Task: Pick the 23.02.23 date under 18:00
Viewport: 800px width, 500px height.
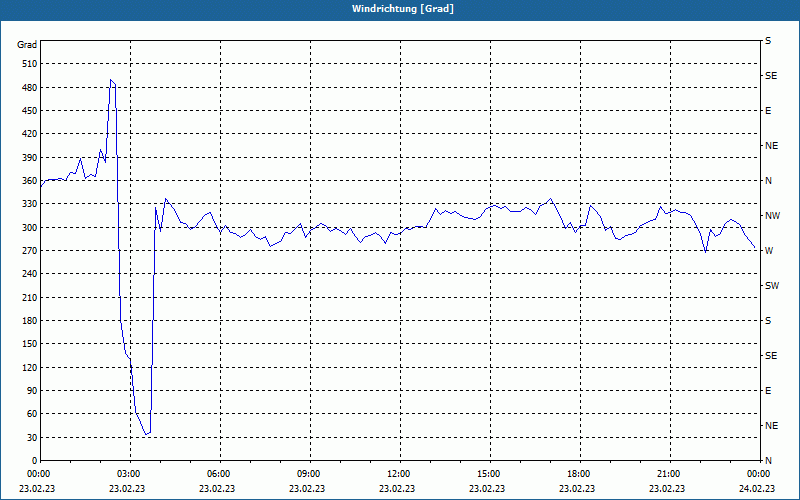Action: tap(577, 489)
